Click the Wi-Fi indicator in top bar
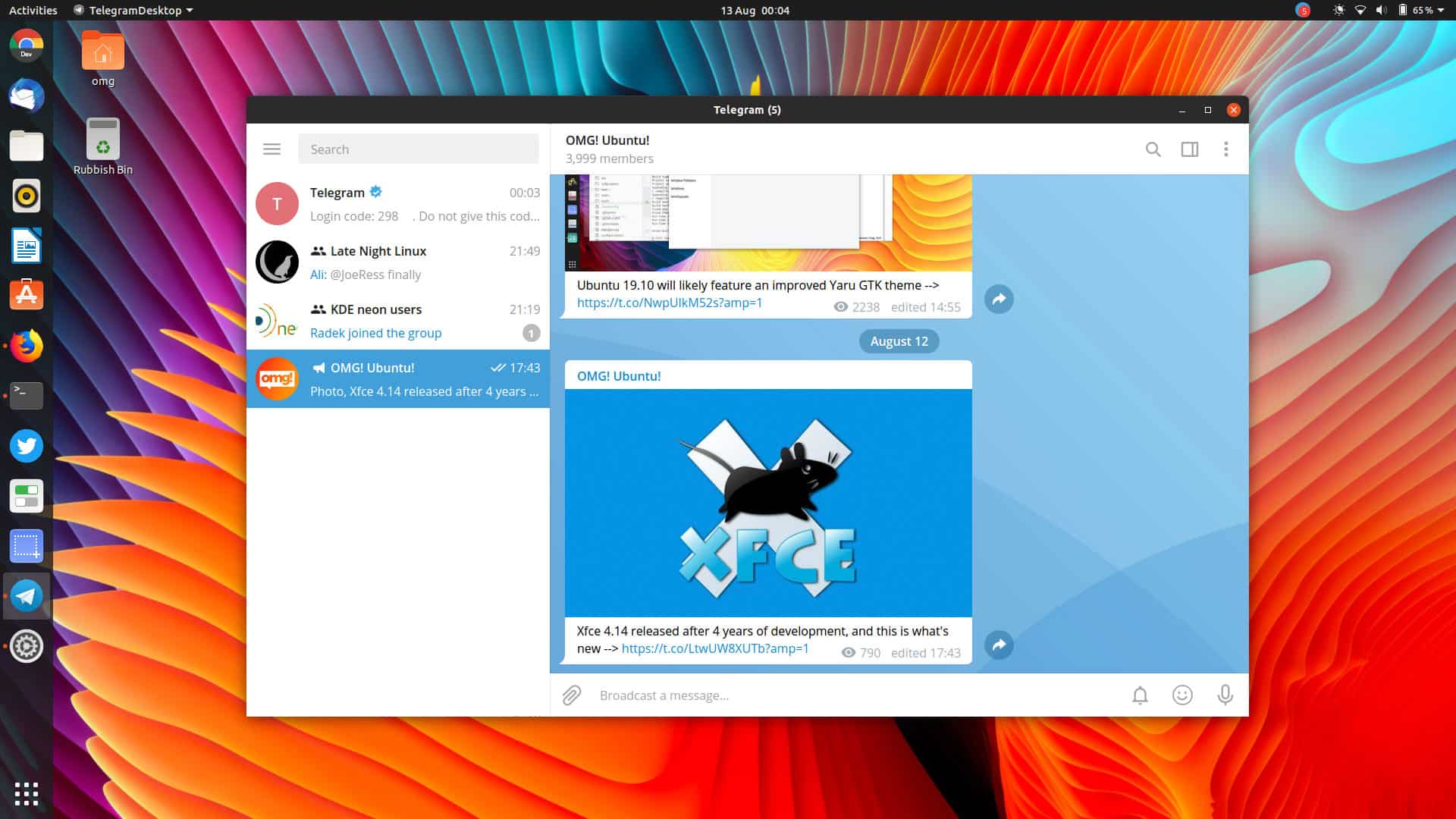The height and width of the screenshot is (819, 1456). pyautogui.click(x=1360, y=11)
